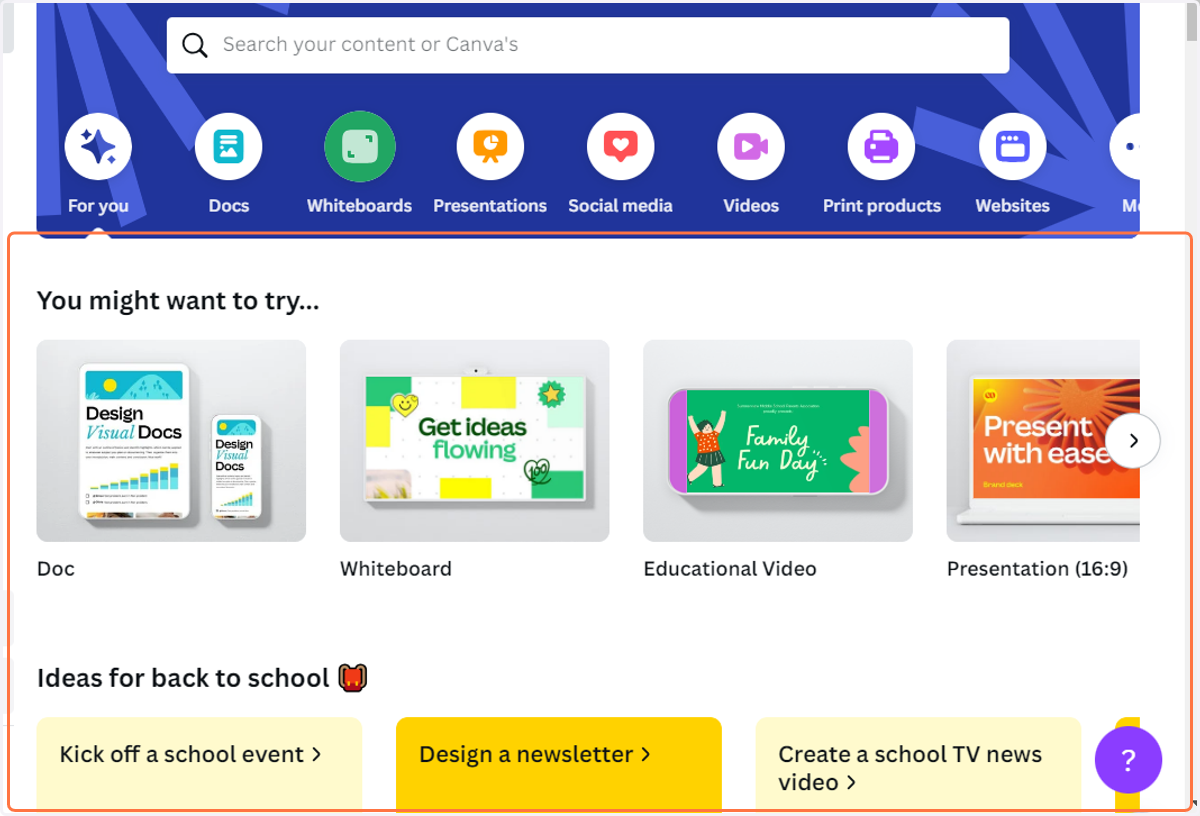Open the Educational Video thumbnail
The height and width of the screenshot is (816, 1200).
tap(778, 441)
